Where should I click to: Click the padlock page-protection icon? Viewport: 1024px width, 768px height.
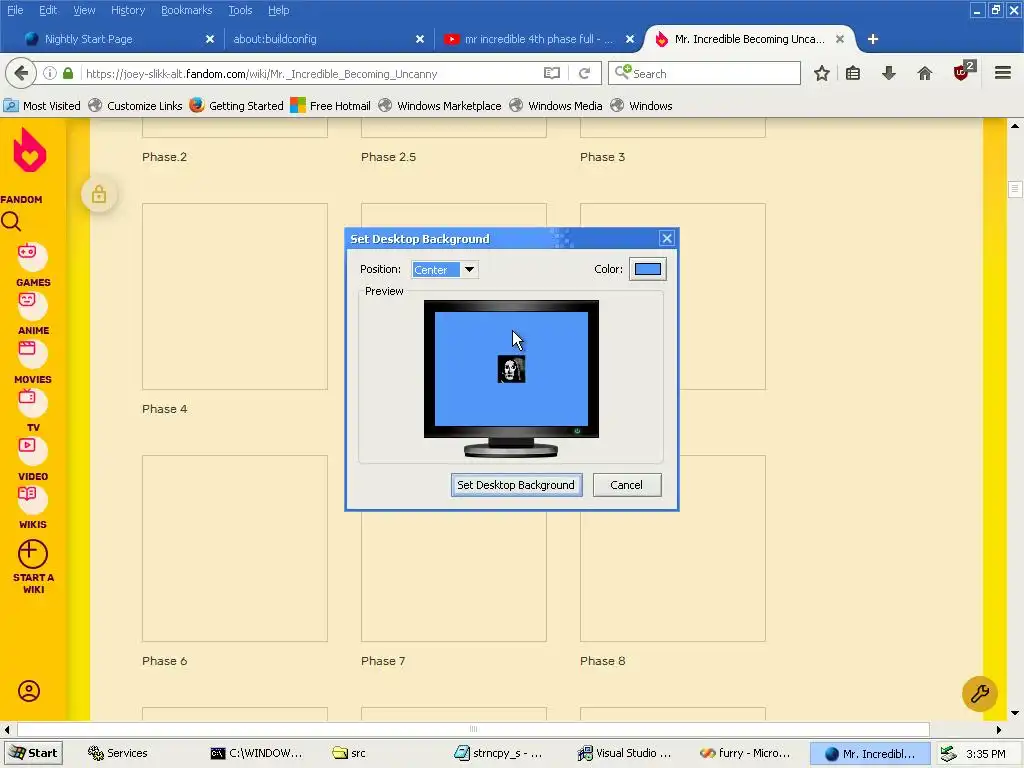tap(99, 195)
